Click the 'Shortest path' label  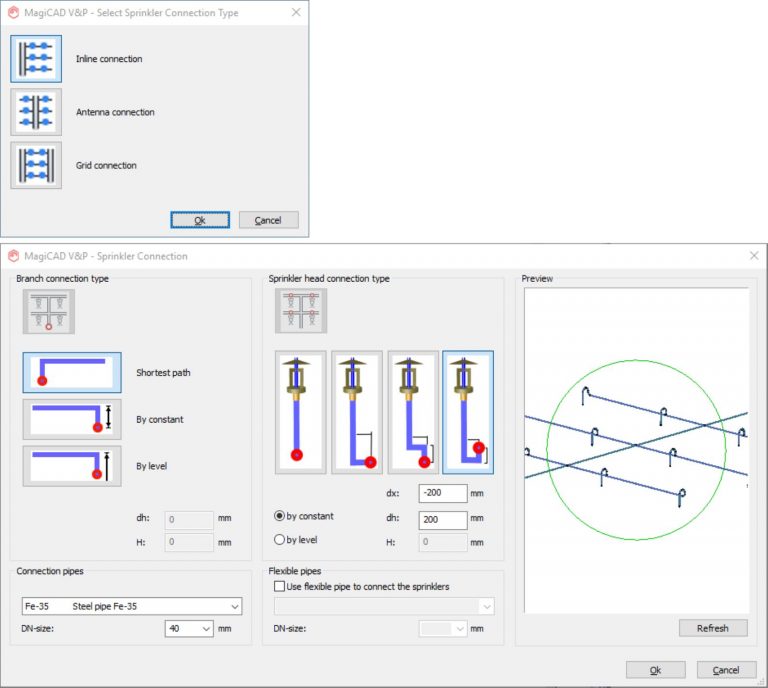point(163,373)
